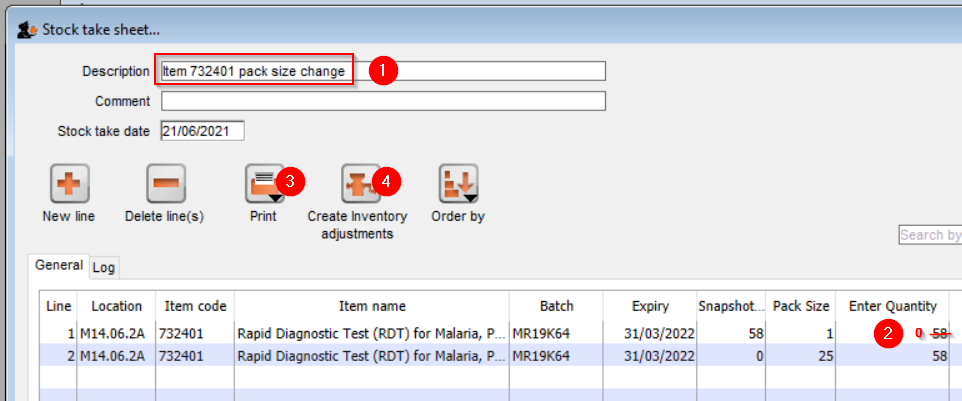Click the Search by box
This screenshot has height=401, width=962.
(930, 235)
